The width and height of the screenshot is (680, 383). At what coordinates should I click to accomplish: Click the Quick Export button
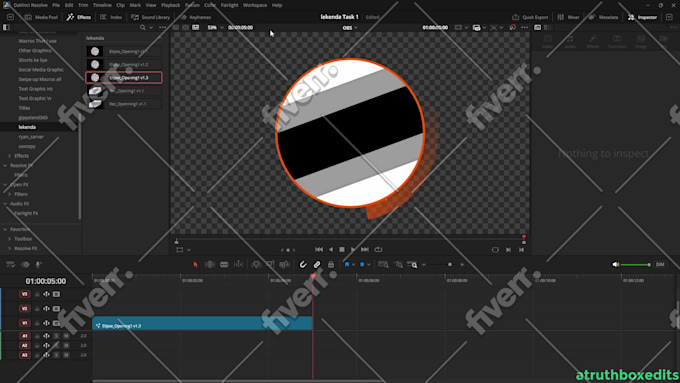click(x=530, y=17)
